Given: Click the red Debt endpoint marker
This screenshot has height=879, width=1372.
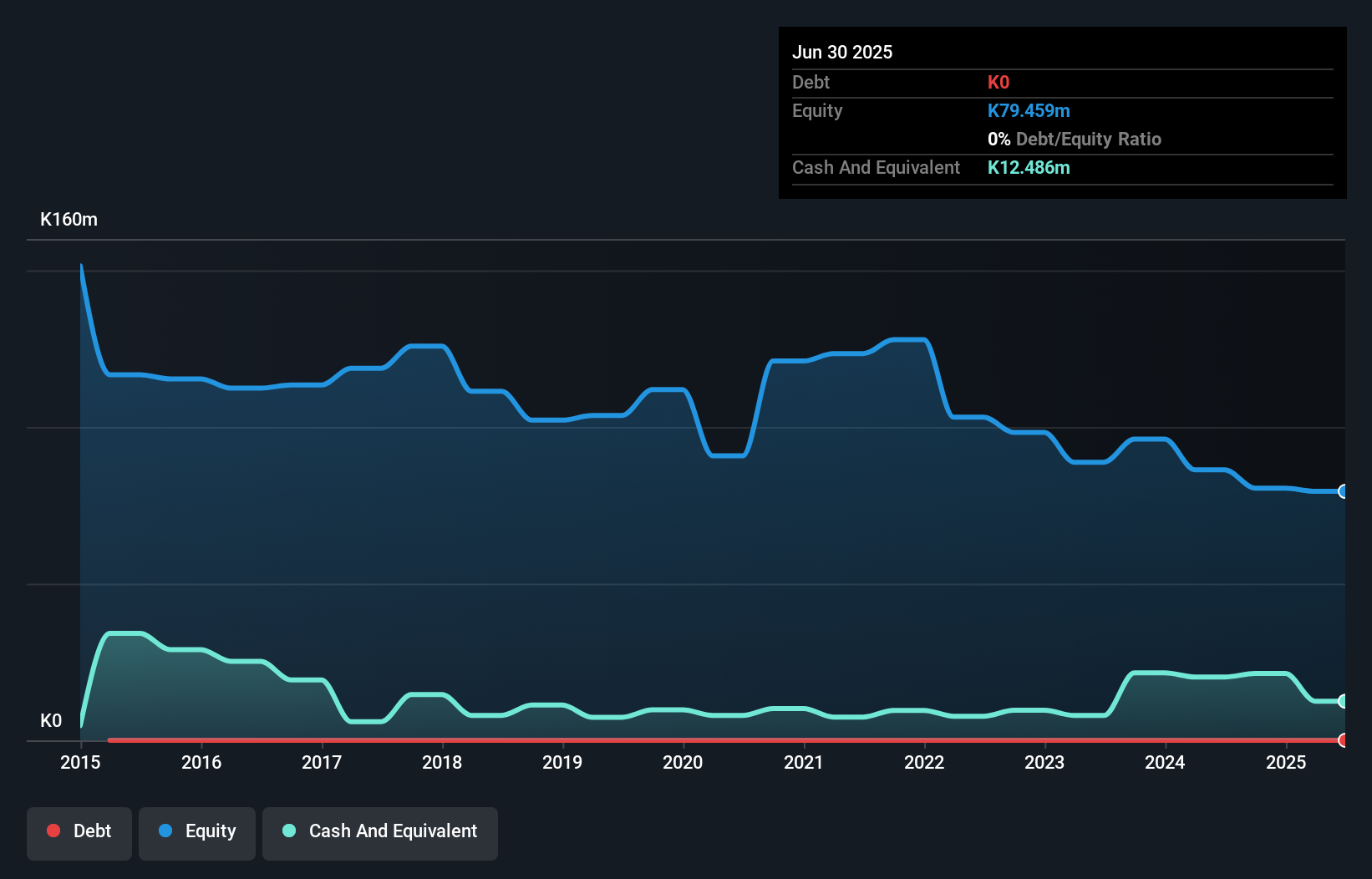Looking at the screenshot, I should point(1343,740).
